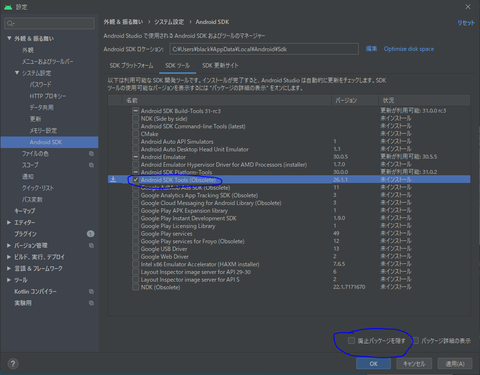The image size is (480, 375).
Task: Select Google Play Licensing Library row
Action: 289,226
